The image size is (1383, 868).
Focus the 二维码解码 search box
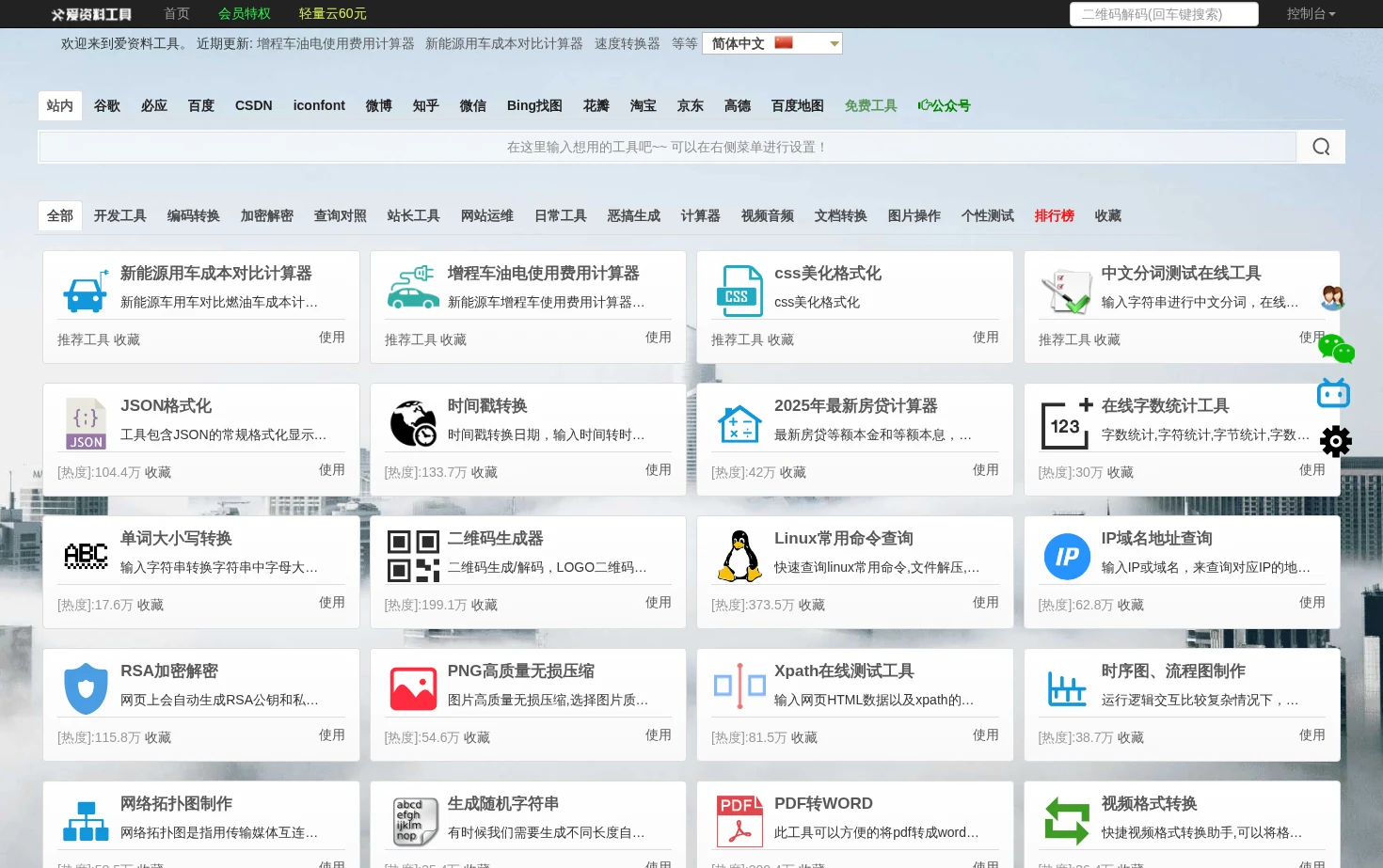pyautogui.click(x=1164, y=14)
